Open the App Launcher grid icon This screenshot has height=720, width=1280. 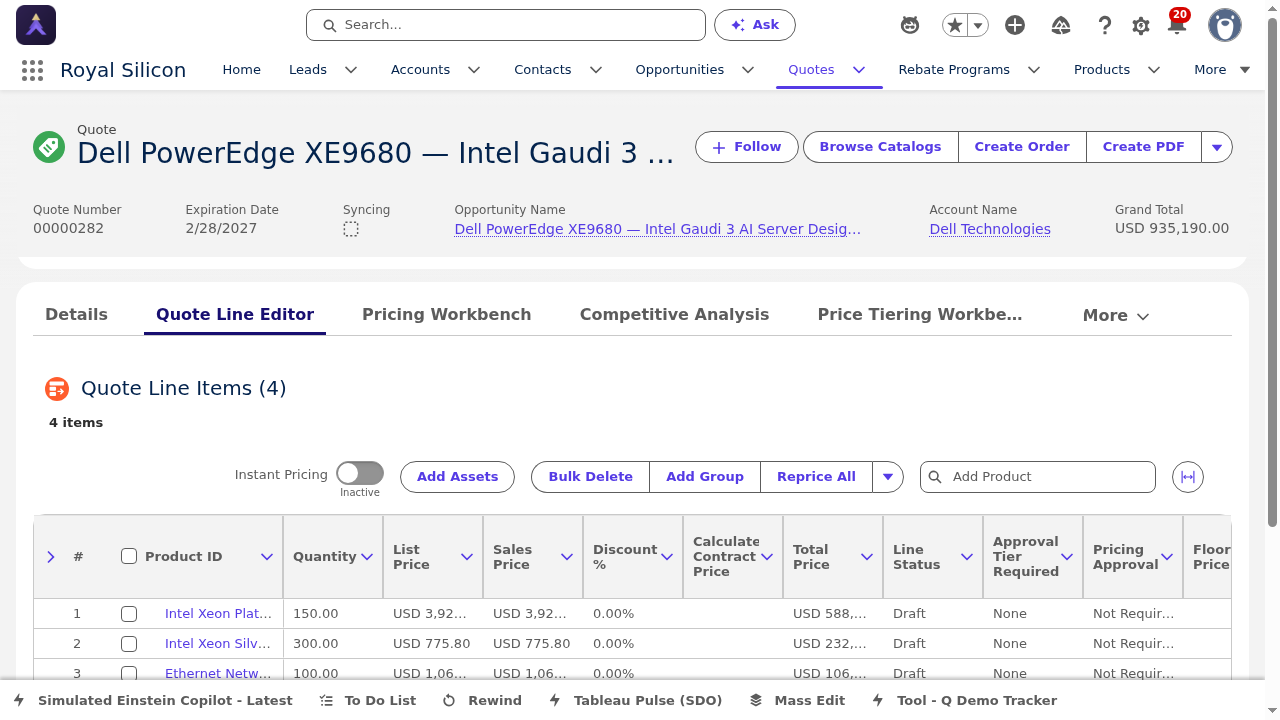click(x=32, y=70)
